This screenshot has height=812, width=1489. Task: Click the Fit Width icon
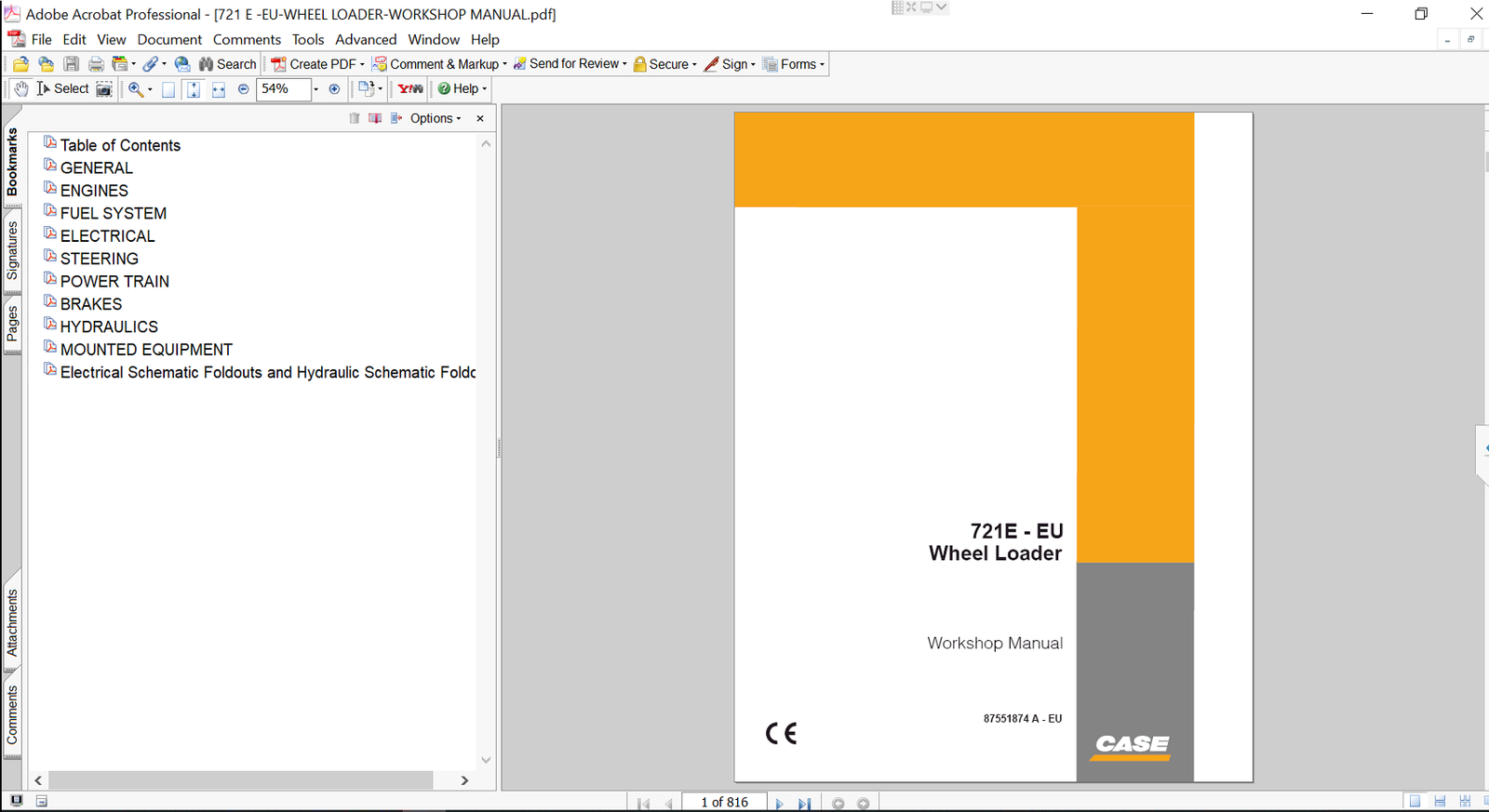(x=218, y=89)
